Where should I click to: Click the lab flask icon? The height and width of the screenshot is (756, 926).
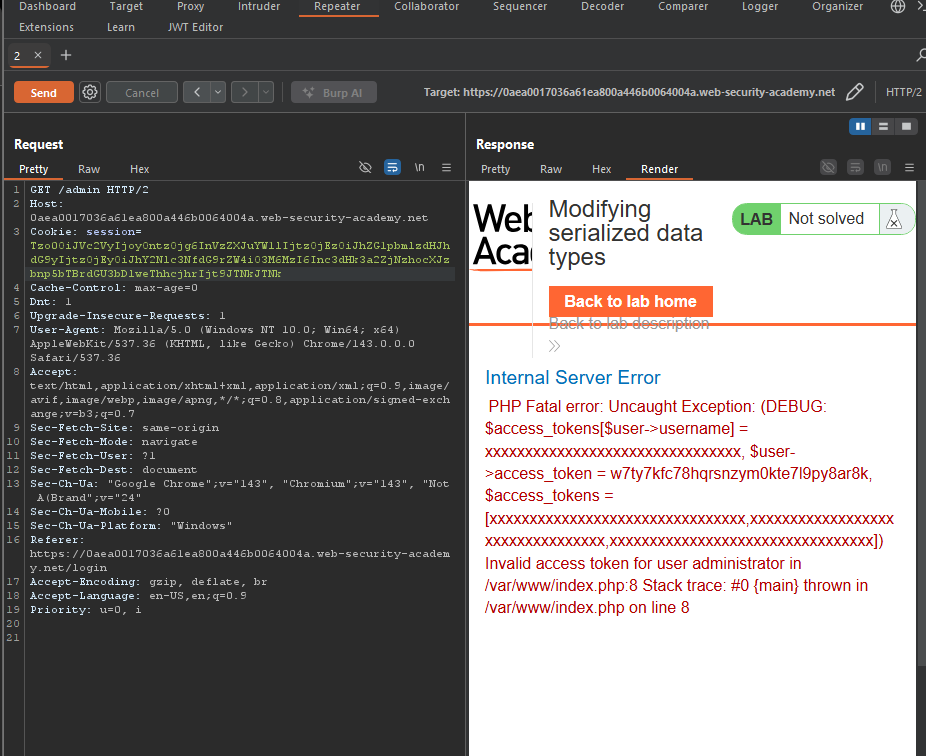point(894,219)
